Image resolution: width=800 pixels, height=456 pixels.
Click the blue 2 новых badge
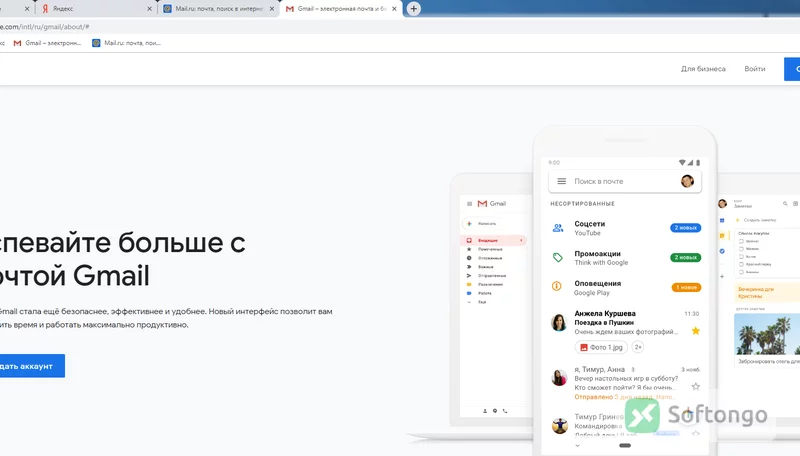click(685, 228)
